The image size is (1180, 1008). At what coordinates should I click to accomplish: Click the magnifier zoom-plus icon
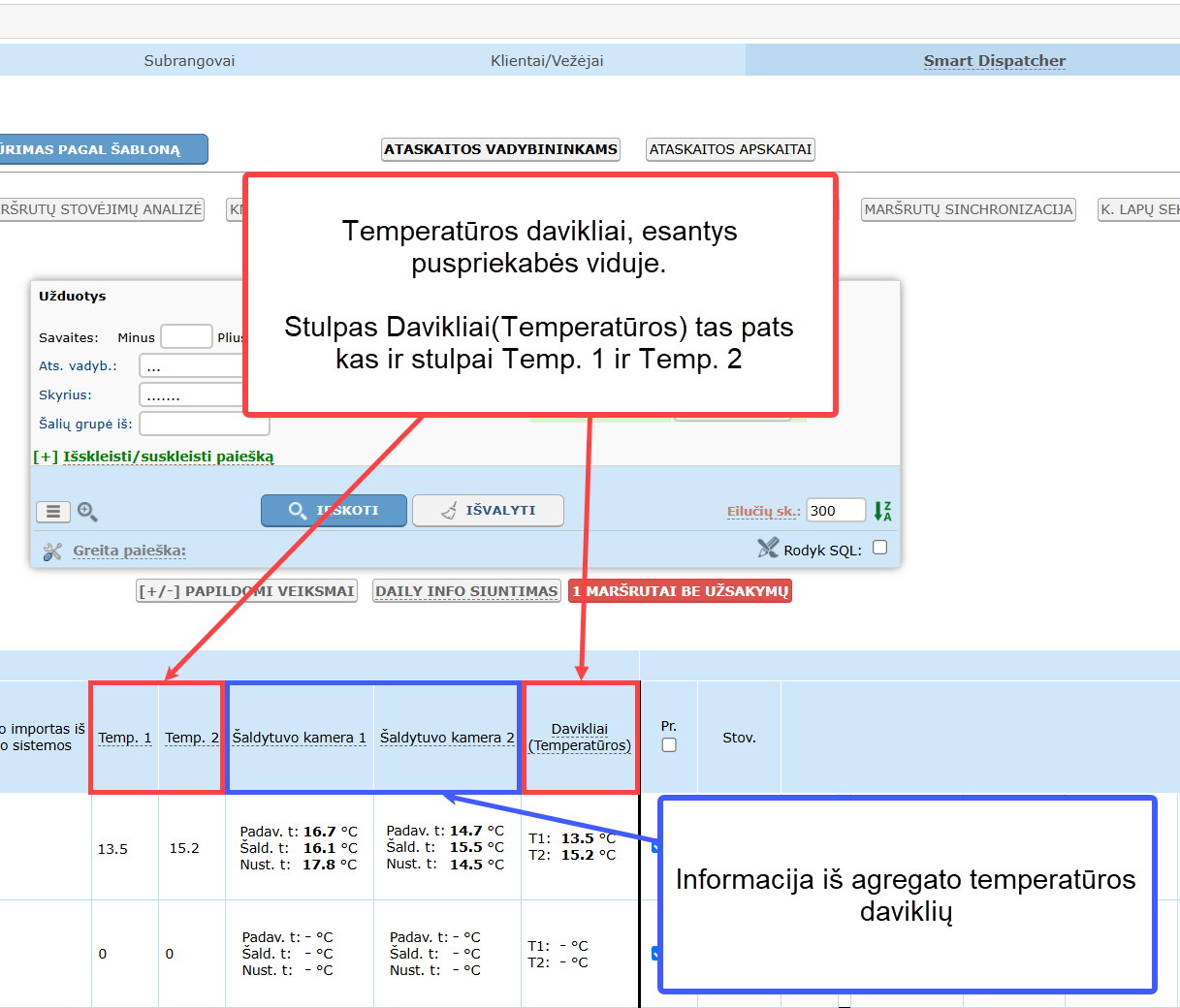[x=87, y=512]
